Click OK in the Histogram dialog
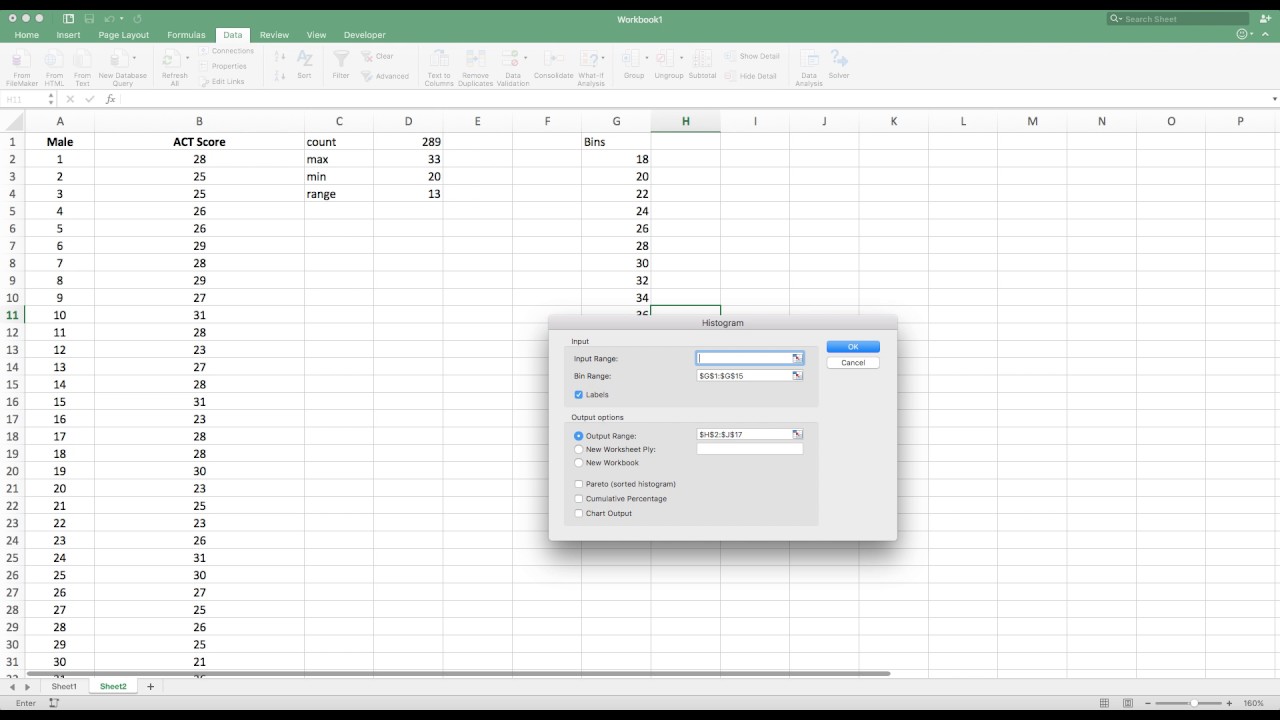Viewport: 1280px width, 720px height. 853,347
